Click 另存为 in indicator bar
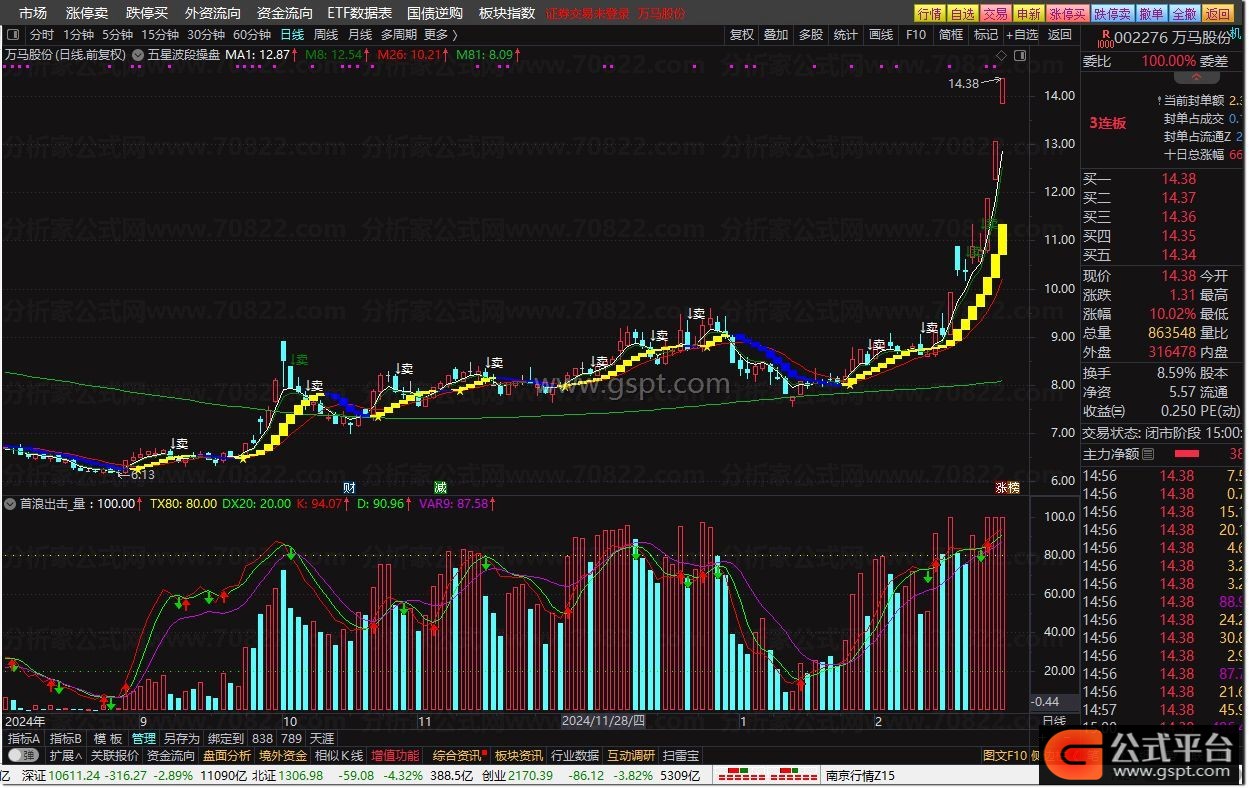Viewport: 1249px width, 788px height. coord(182,738)
